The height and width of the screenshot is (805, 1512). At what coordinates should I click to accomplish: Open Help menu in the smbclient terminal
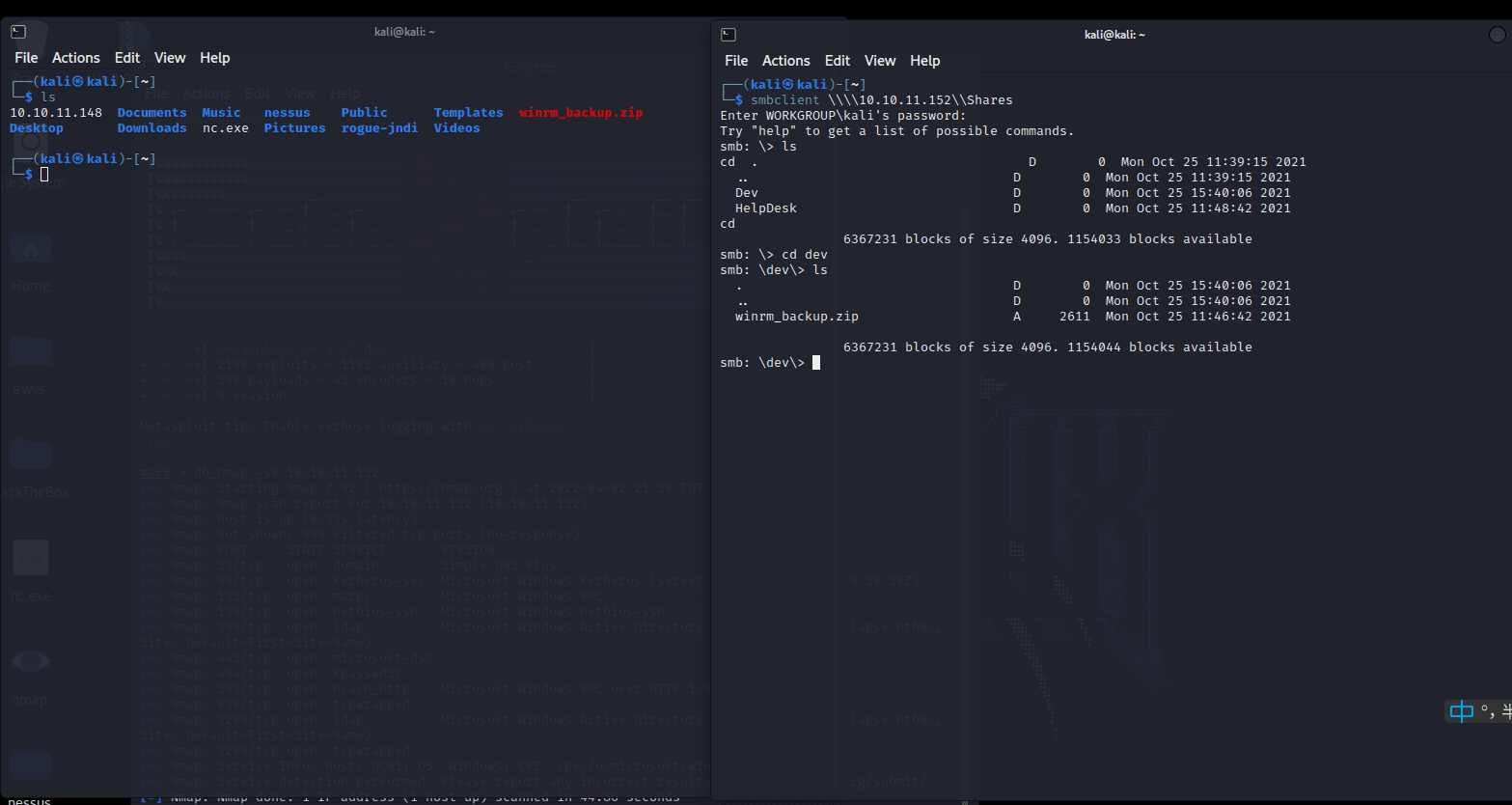[924, 61]
